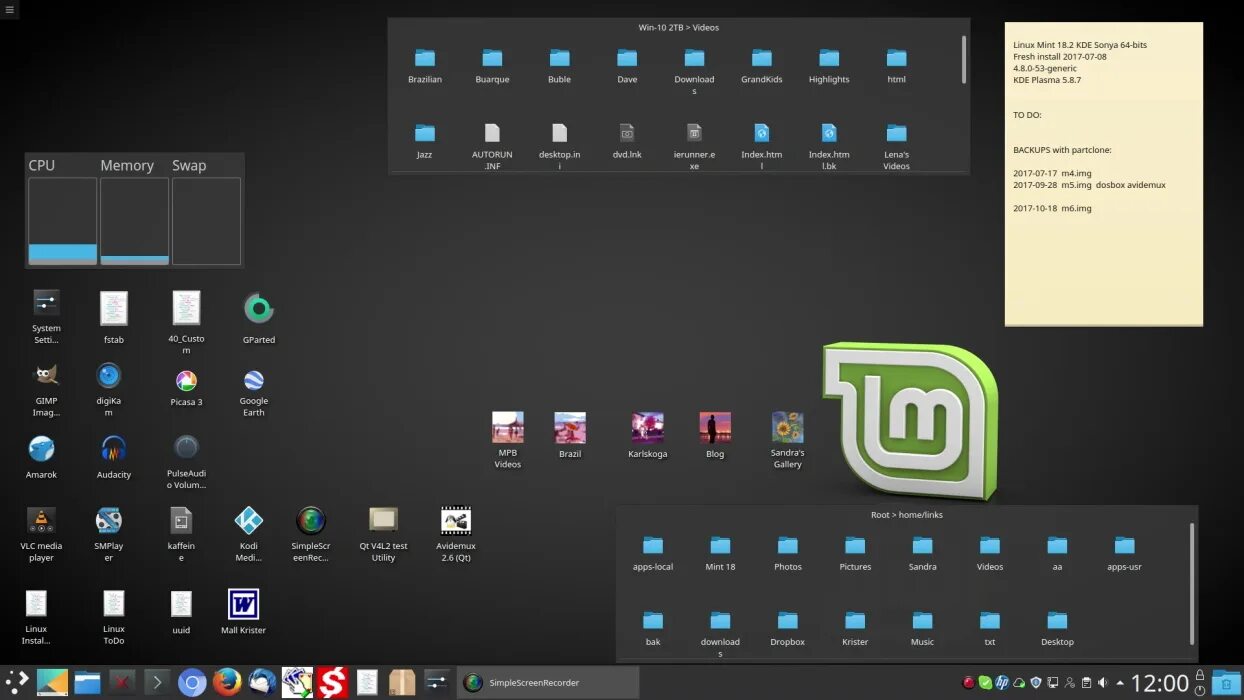Open the trash folder in panel
Image resolution: width=1244 pixels, height=700 pixels.
click(x=1225, y=683)
